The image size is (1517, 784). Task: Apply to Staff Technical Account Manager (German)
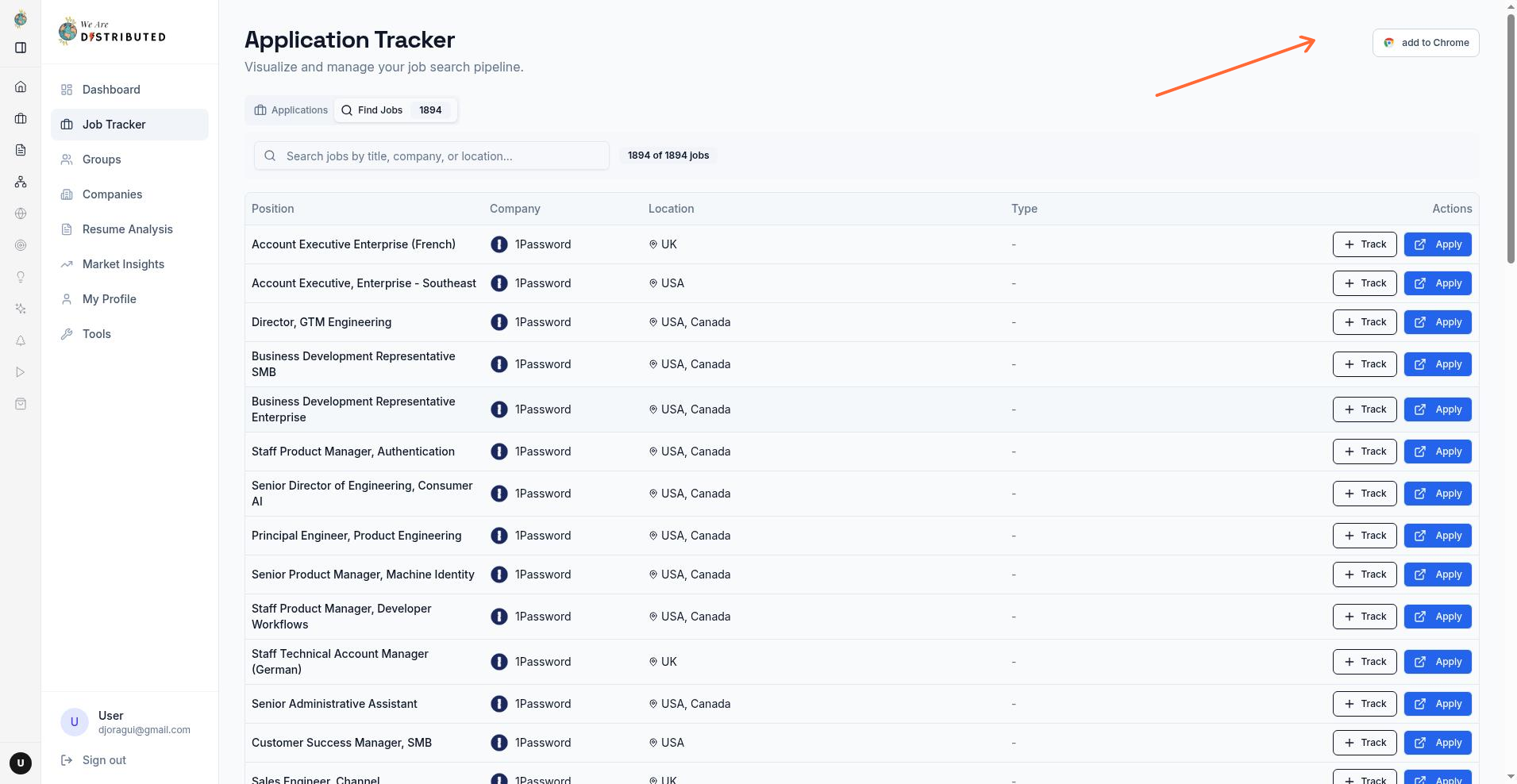[x=1438, y=662]
